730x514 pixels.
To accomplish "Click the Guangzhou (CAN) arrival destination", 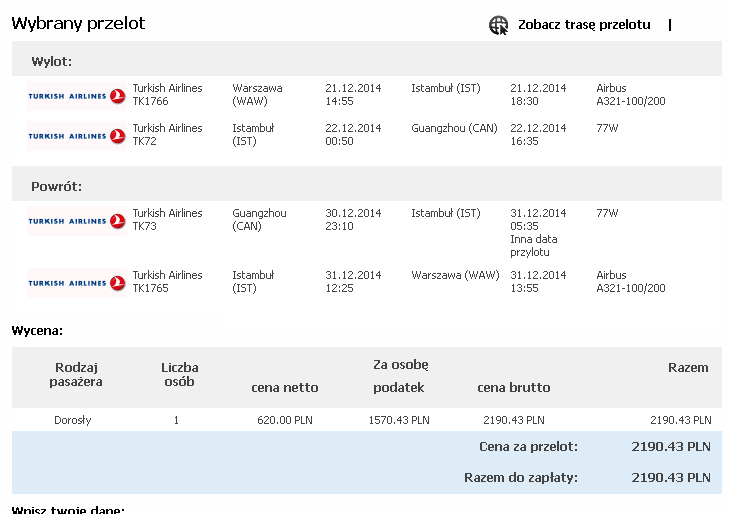I will (x=454, y=128).
